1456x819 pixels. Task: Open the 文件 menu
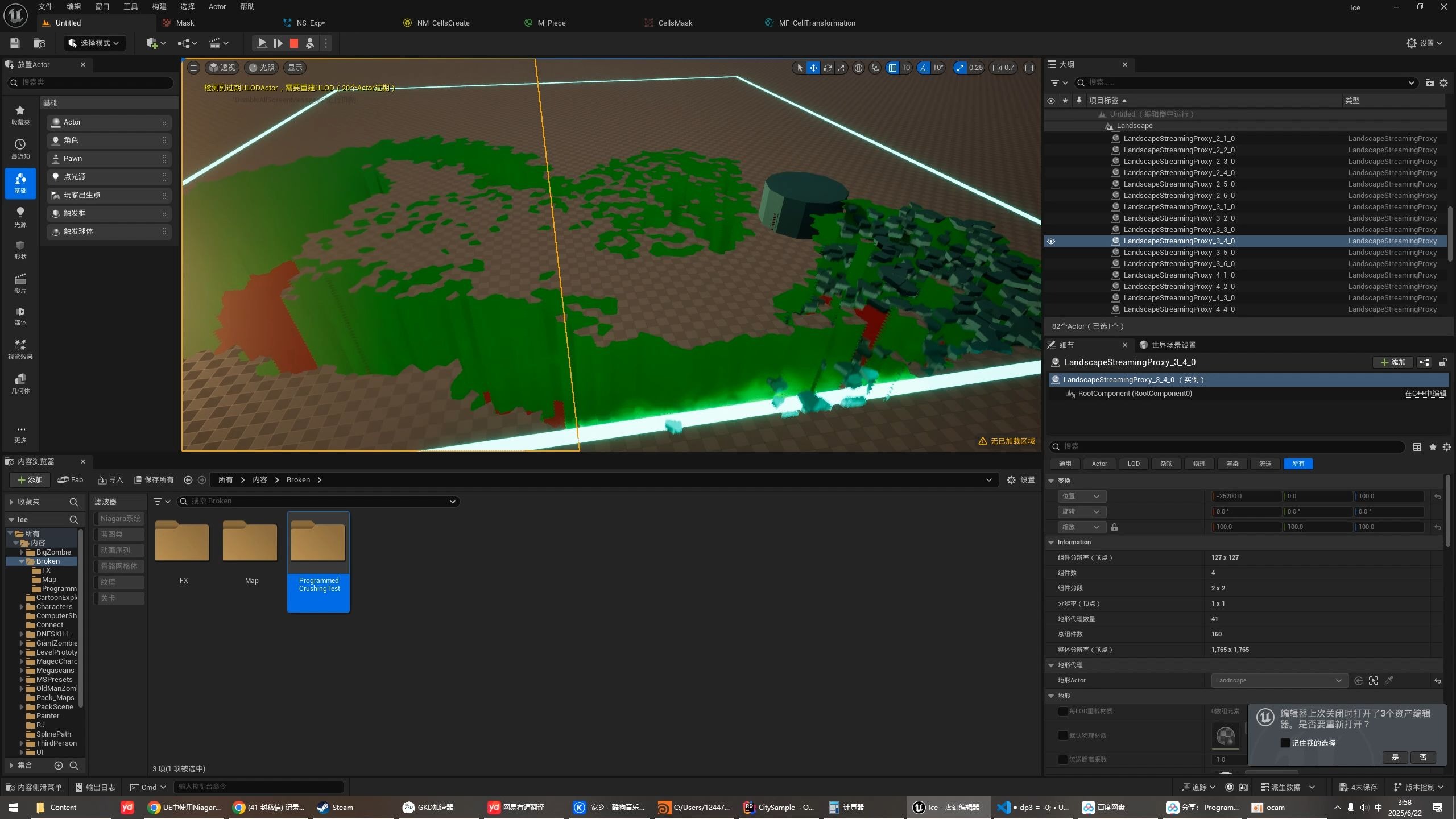tap(45, 7)
